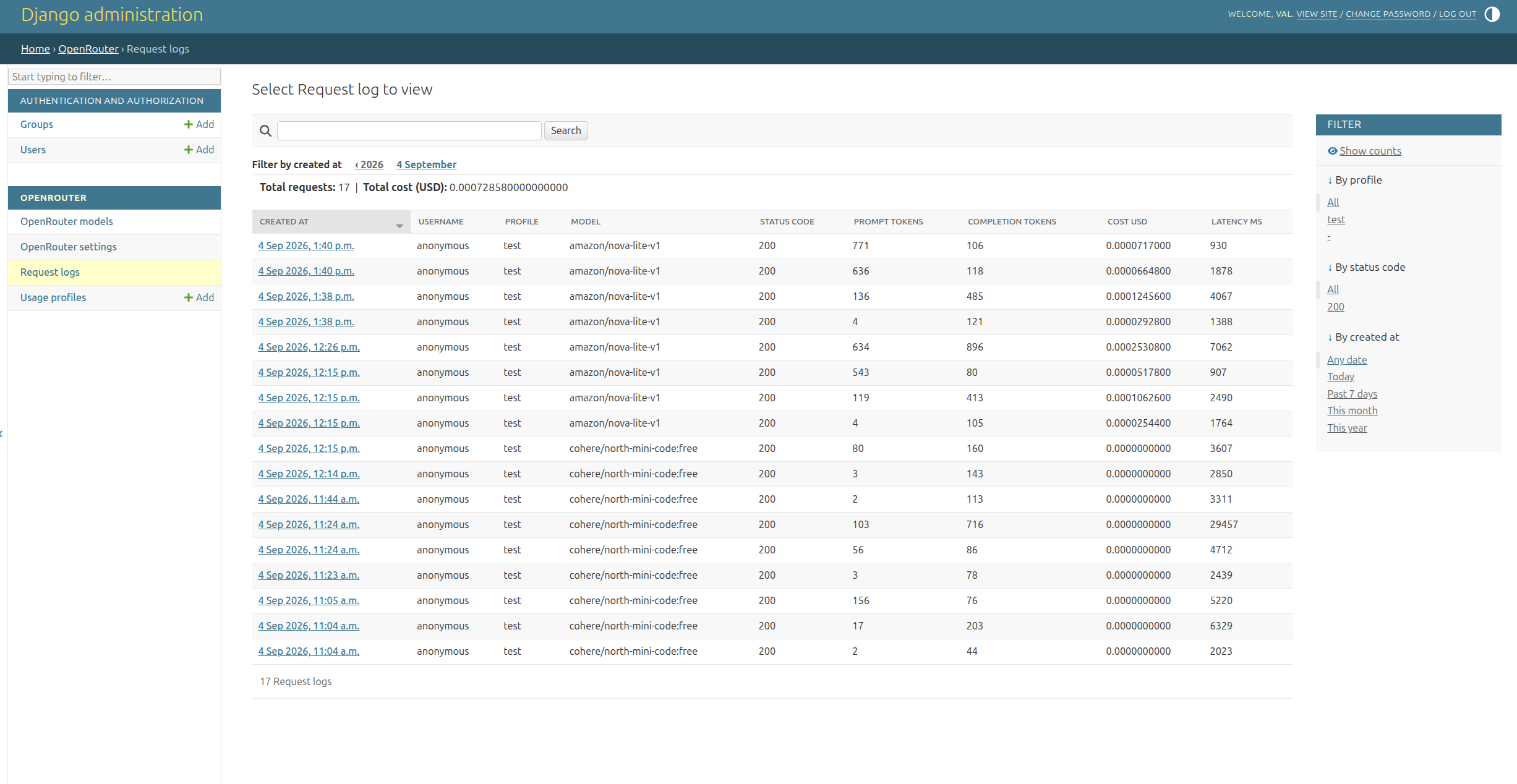Open the Groups sidebar entry

(36, 124)
